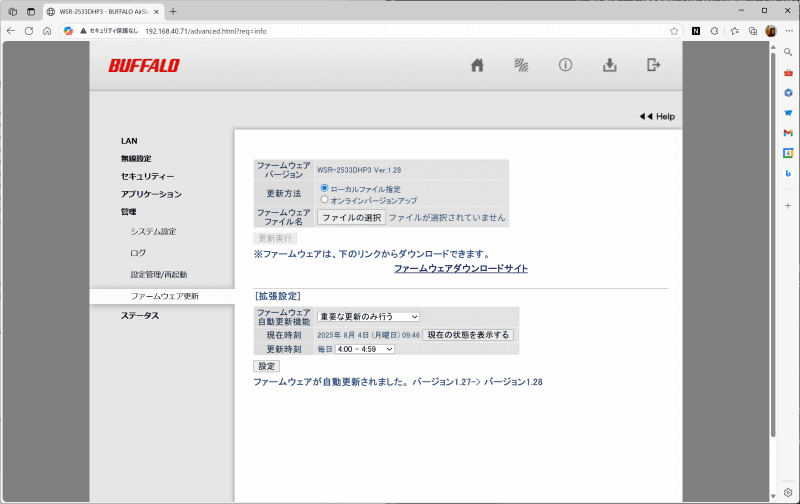Open a new browser tab
Screen dimensions: 800x504
(x=173, y=11)
